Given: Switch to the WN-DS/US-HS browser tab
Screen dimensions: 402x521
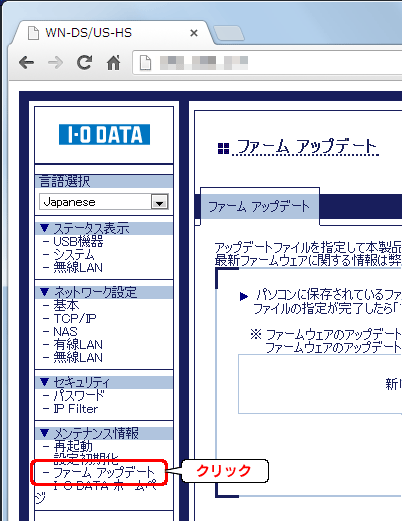Looking at the screenshot, I should (89, 33).
